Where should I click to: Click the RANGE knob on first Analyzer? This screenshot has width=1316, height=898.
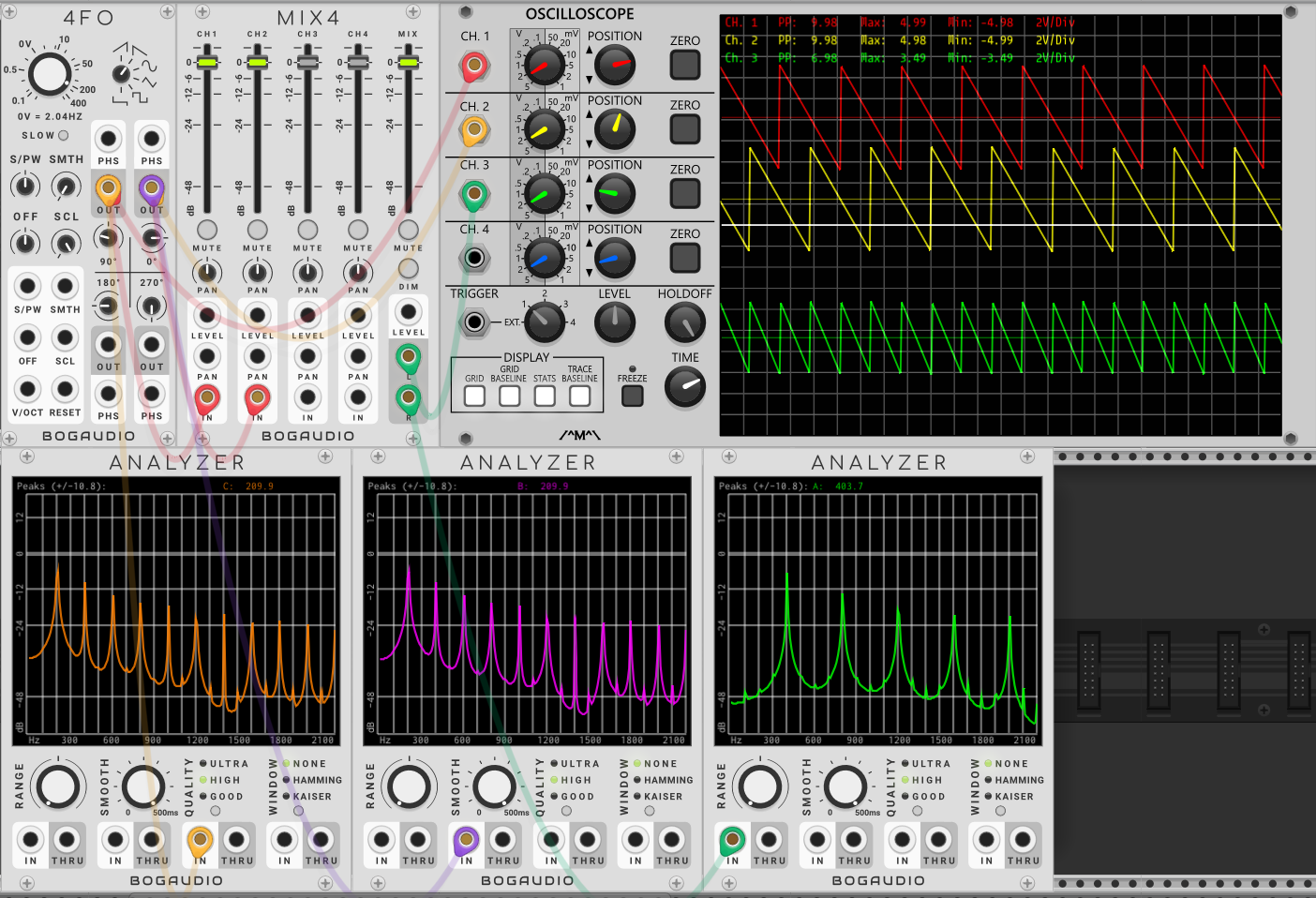[x=58, y=786]
